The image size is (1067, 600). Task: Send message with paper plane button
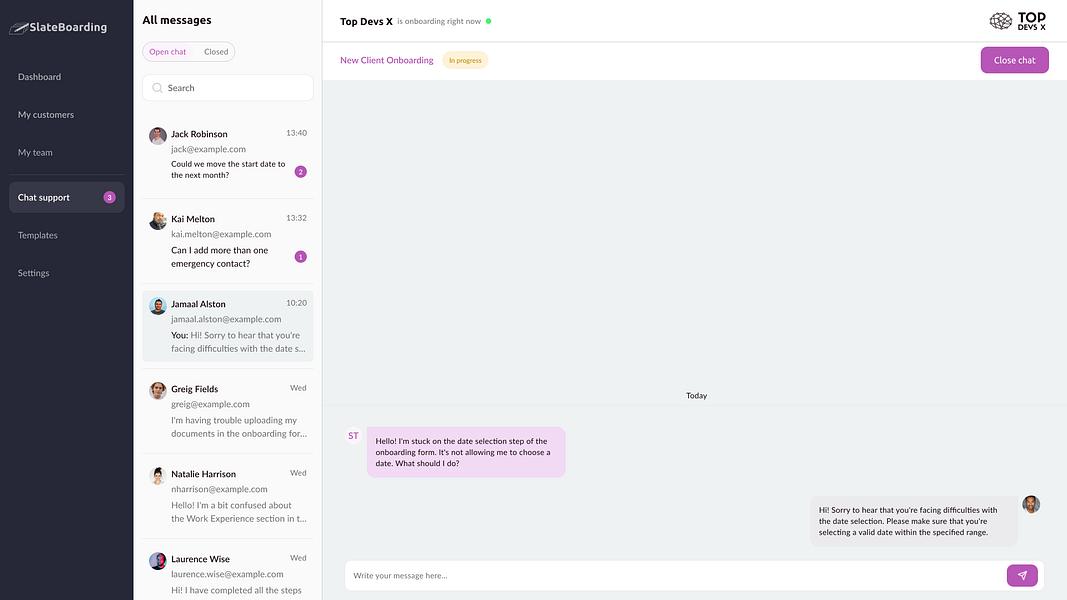click(x=1022, y=576)
